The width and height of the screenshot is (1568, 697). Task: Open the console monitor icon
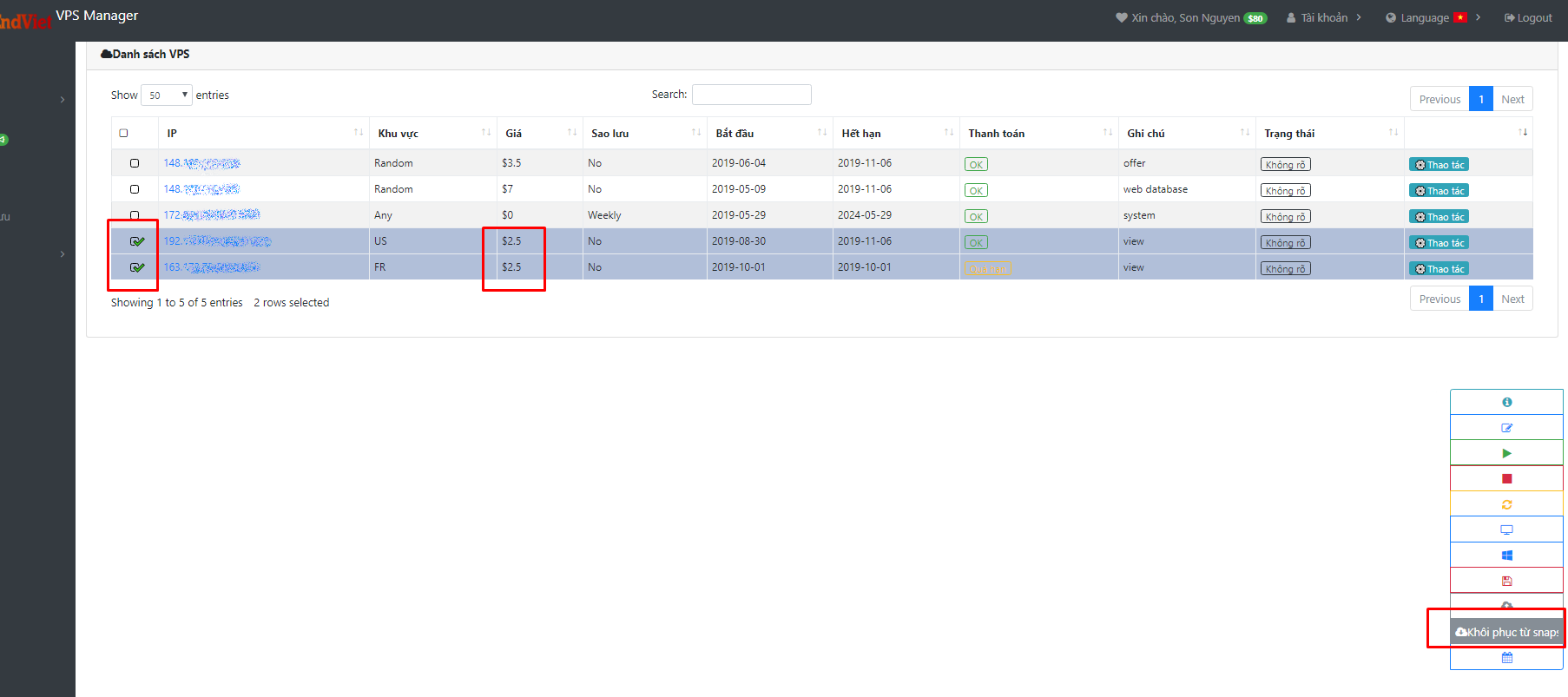click(x=1506, y=529)
